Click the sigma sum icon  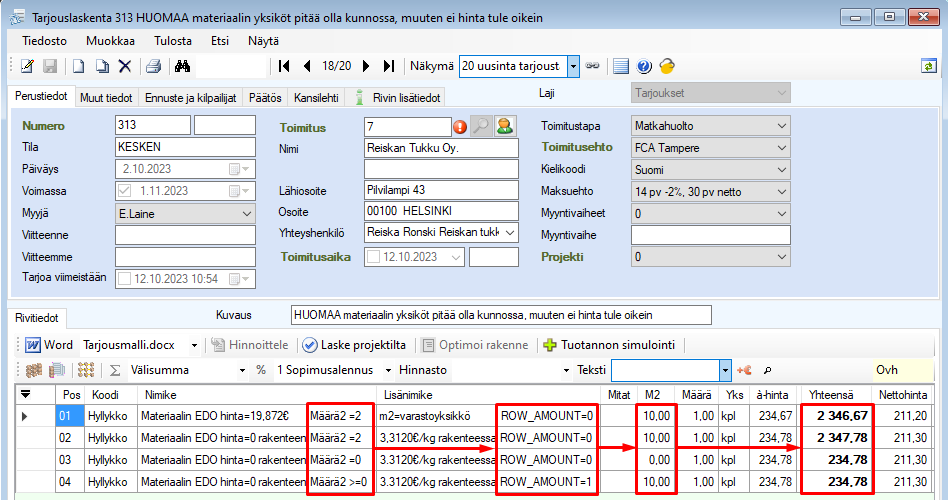115,370
